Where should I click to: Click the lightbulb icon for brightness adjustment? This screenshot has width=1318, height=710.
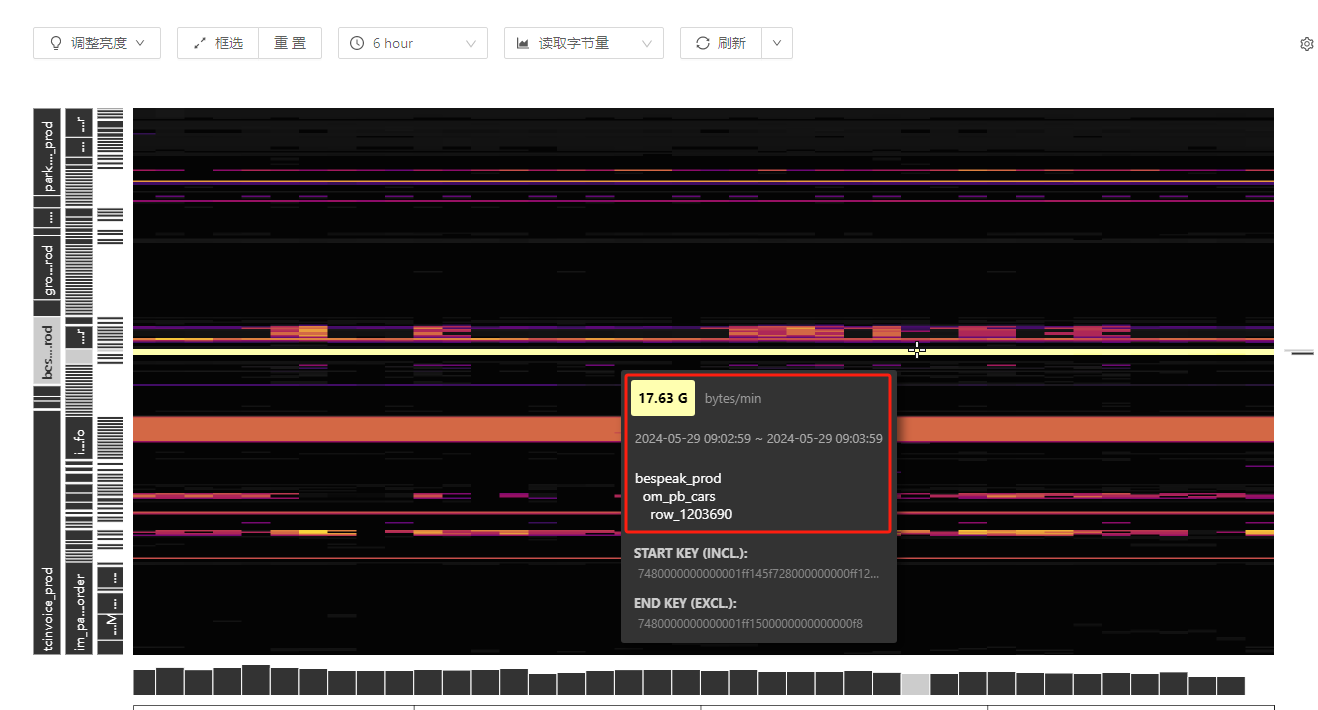pyautogui.click(x=56, y=43)
